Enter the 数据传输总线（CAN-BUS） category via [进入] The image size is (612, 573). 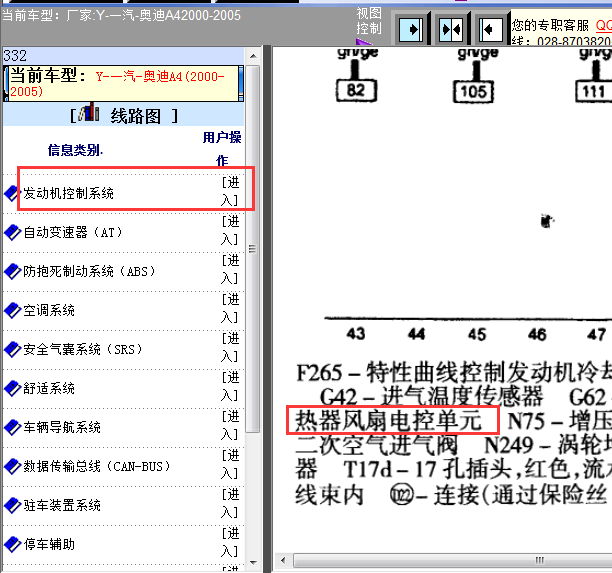(230, 464)
